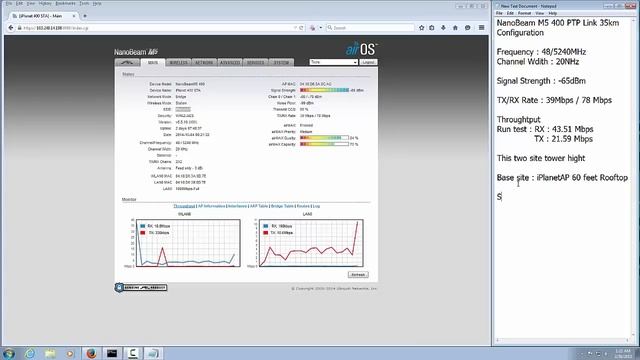Open the Firefox Bookmarks menu
This screenshot has width=640, height=360.
click(x=65, y=3)
